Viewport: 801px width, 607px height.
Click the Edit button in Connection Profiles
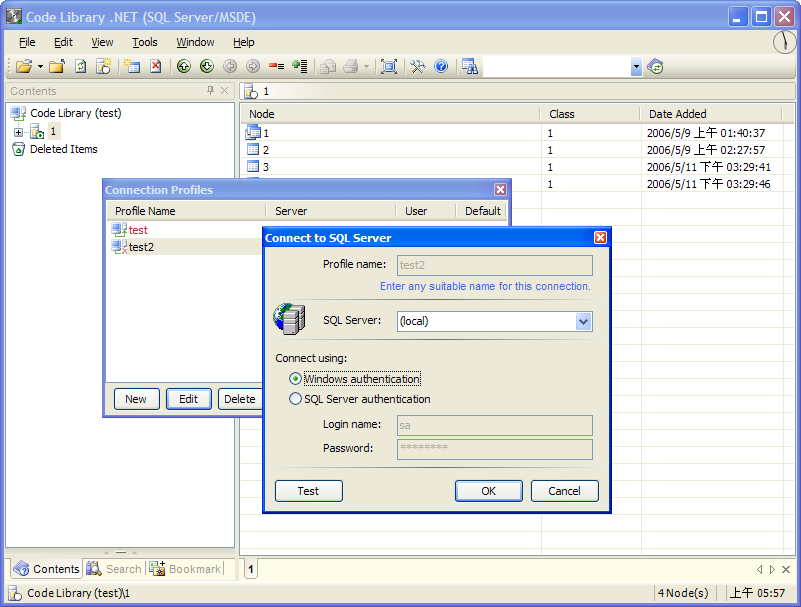pyautogui.click(x=189, y=399)
